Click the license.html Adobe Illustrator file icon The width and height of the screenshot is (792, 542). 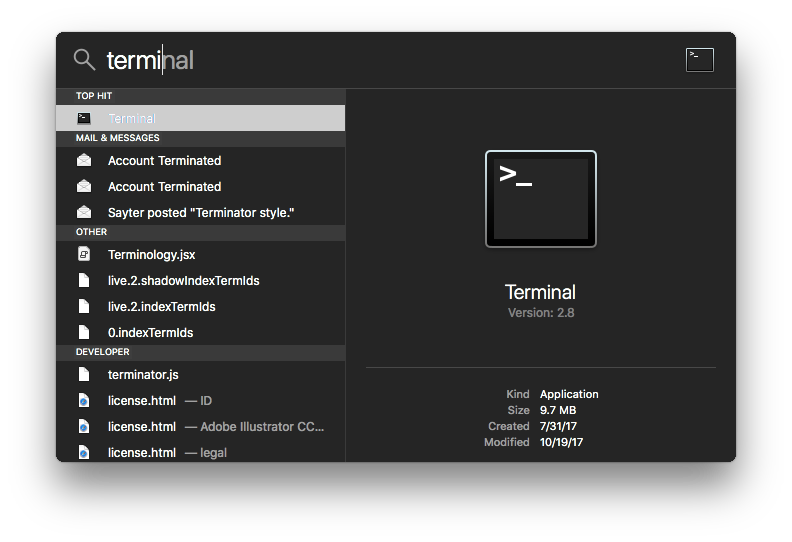[84, 426]
